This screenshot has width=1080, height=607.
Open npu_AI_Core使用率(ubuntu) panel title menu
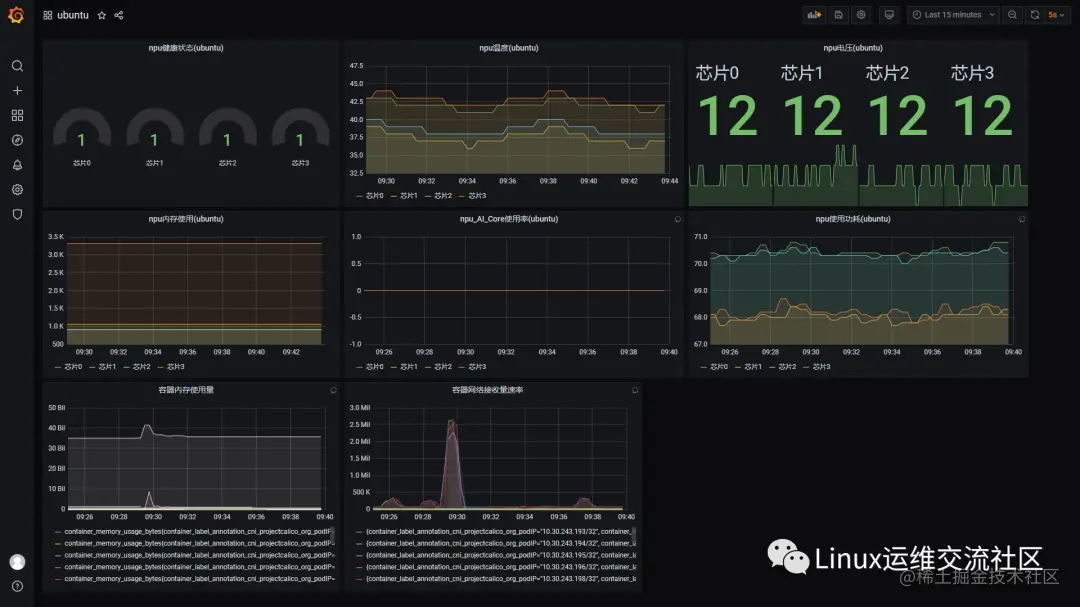(508, 219)
